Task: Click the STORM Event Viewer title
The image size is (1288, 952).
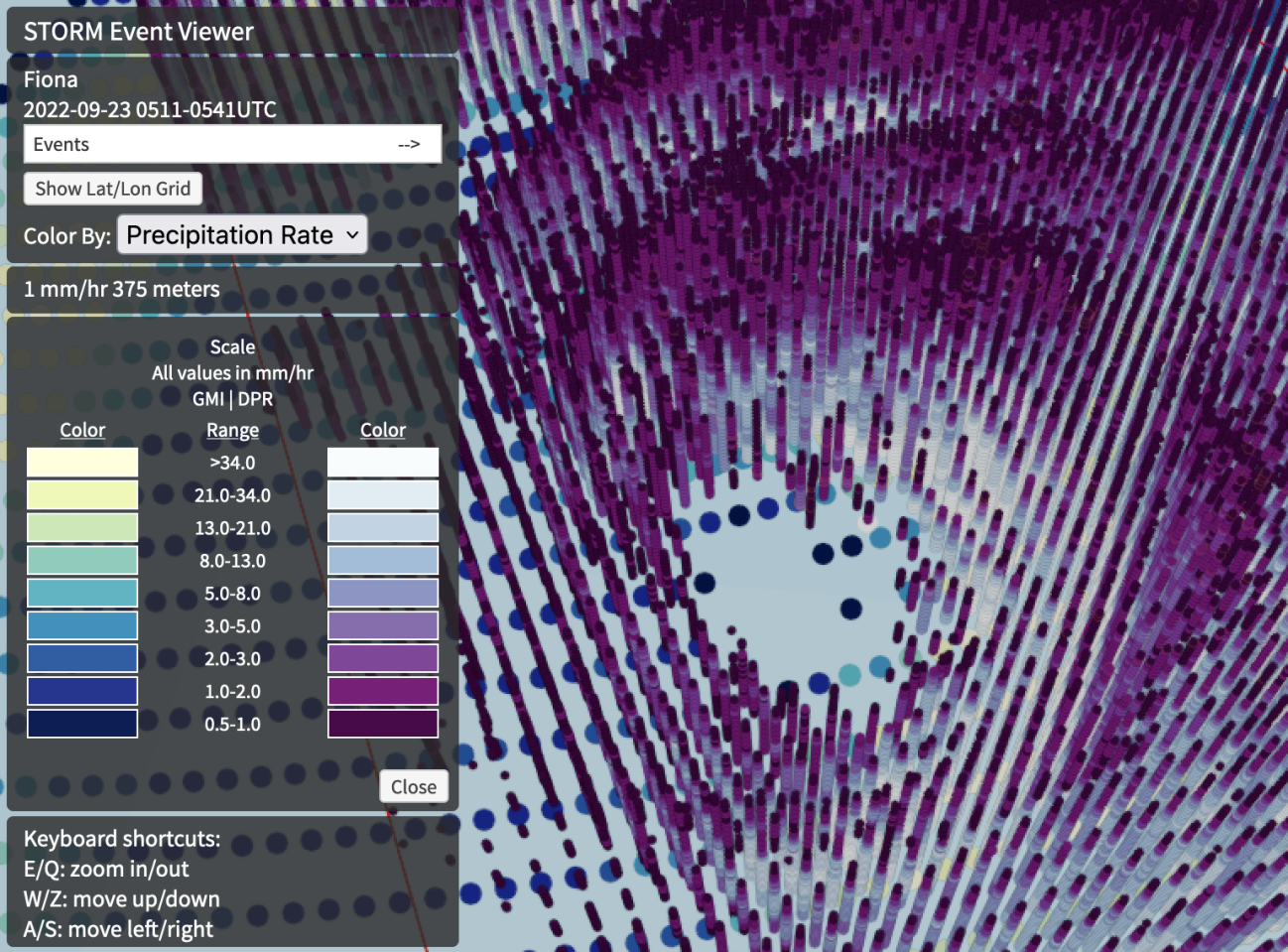Action: coord(139,32)
